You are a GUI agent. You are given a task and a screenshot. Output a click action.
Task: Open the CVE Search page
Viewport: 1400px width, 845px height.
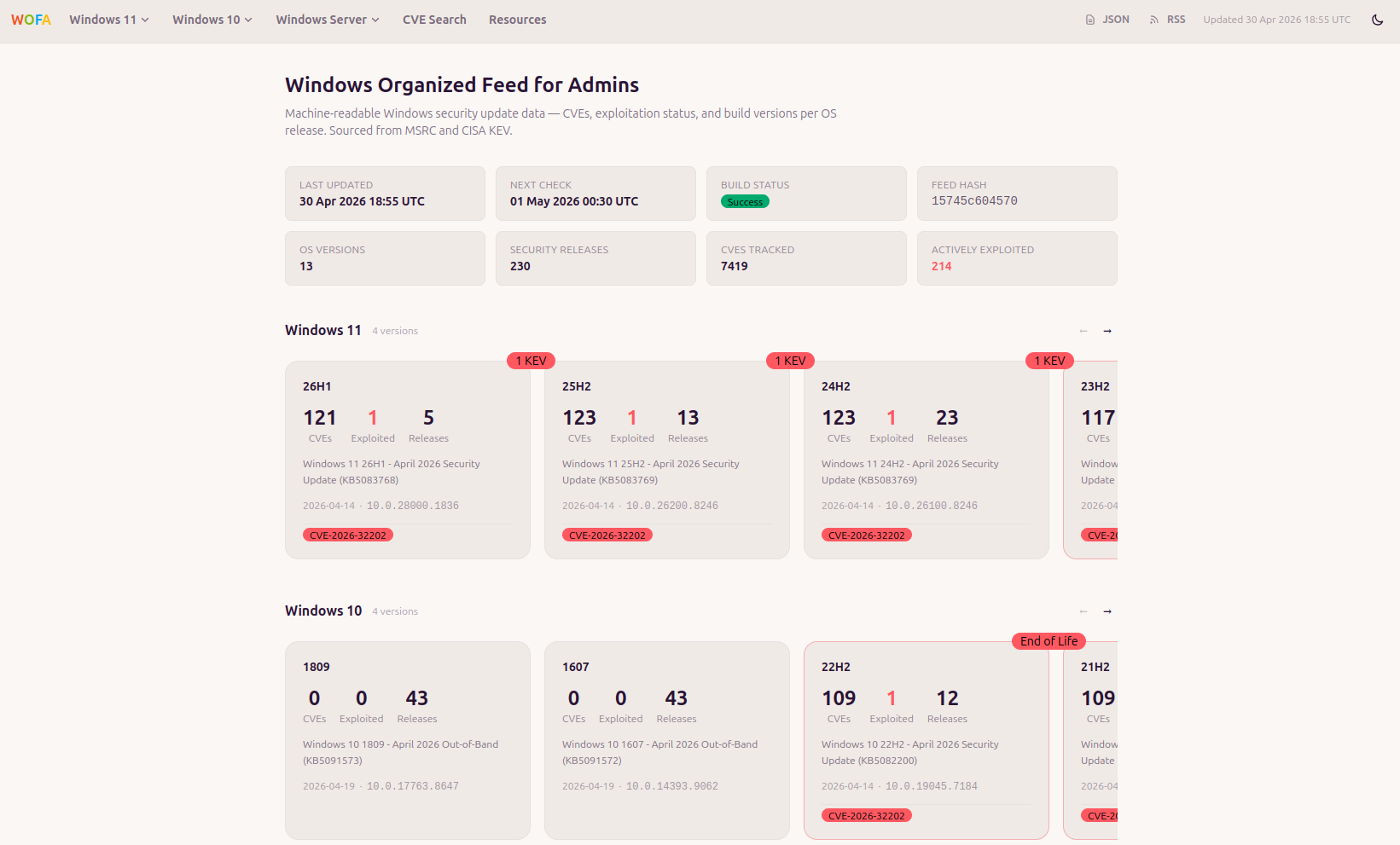[x=434, y=20]
